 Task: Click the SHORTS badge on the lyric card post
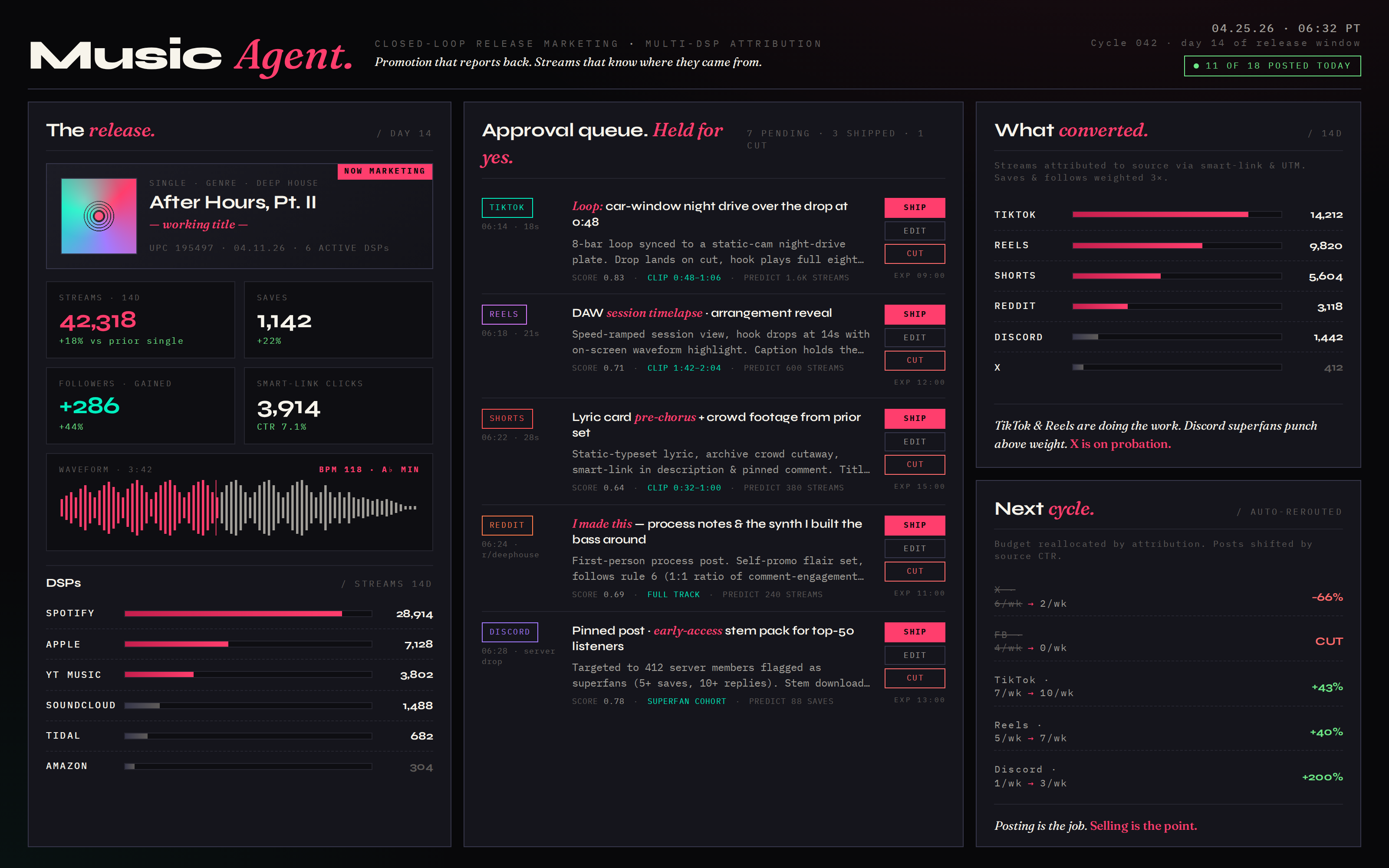pyautogui.click(x=507, y=418)
